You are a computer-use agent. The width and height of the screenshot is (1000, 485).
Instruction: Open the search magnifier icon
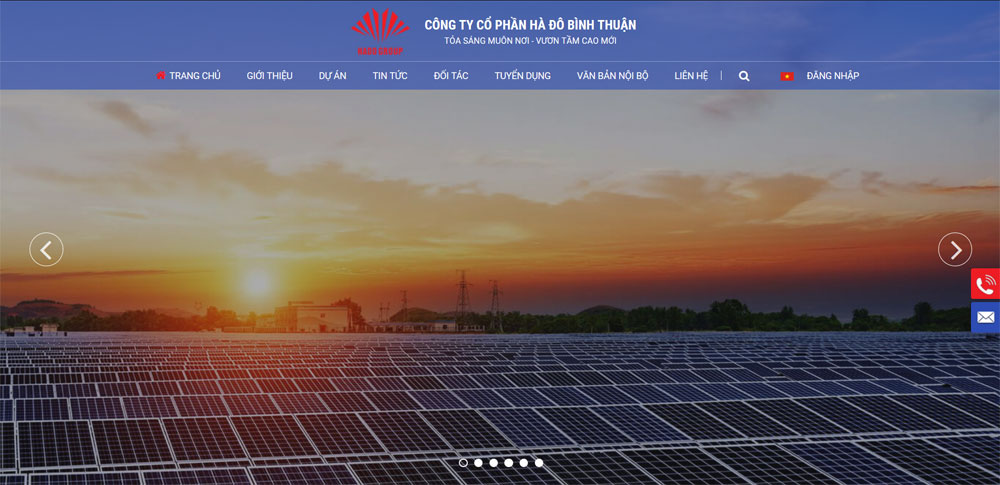[x=744, y=76]
